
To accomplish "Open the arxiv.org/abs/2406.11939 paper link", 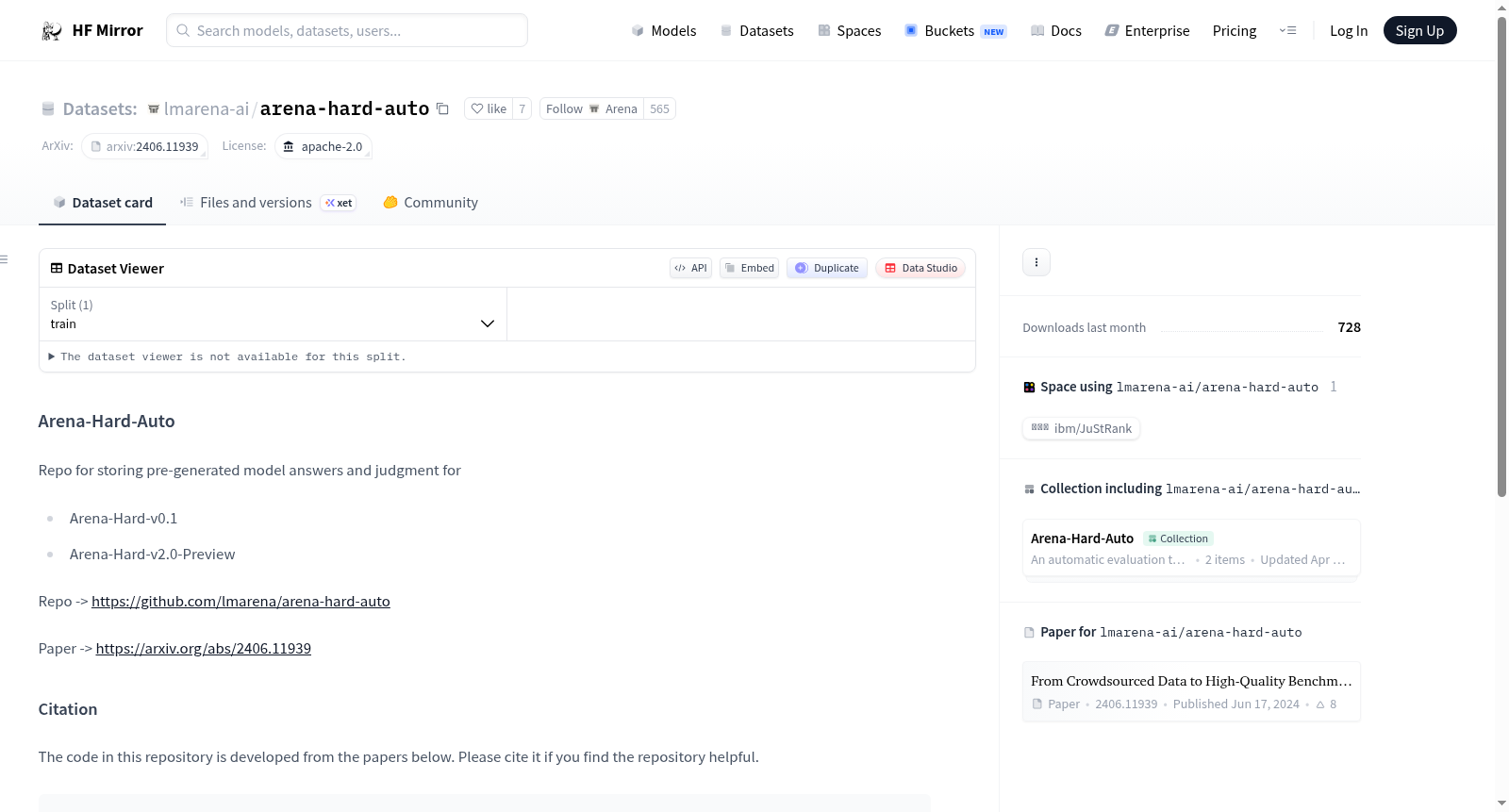I will (x=204, y=649).
